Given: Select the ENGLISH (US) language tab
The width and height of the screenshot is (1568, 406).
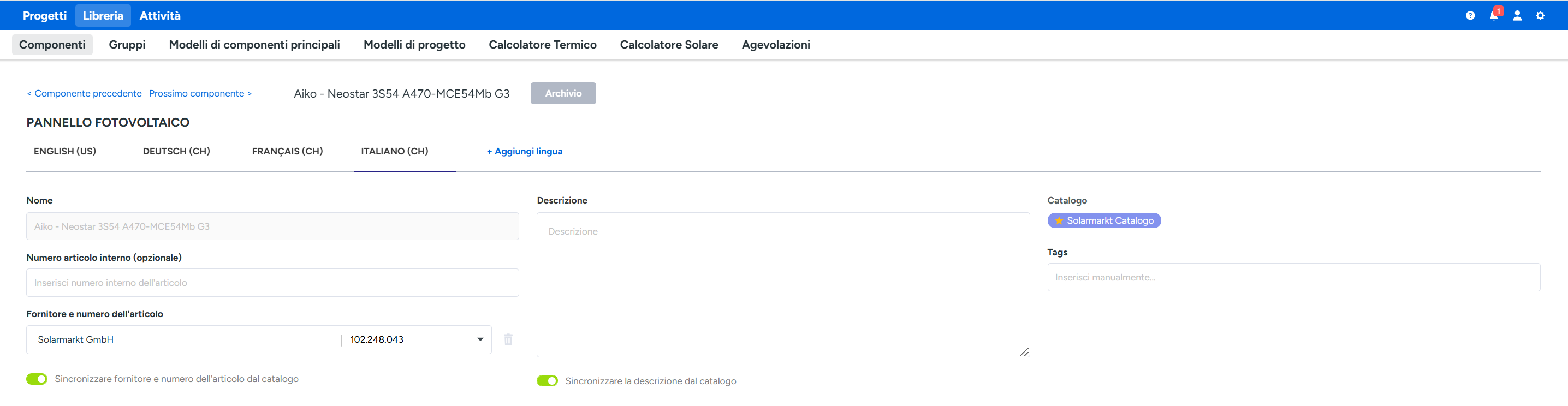Looking at the screenshot, I should [64, 152].
